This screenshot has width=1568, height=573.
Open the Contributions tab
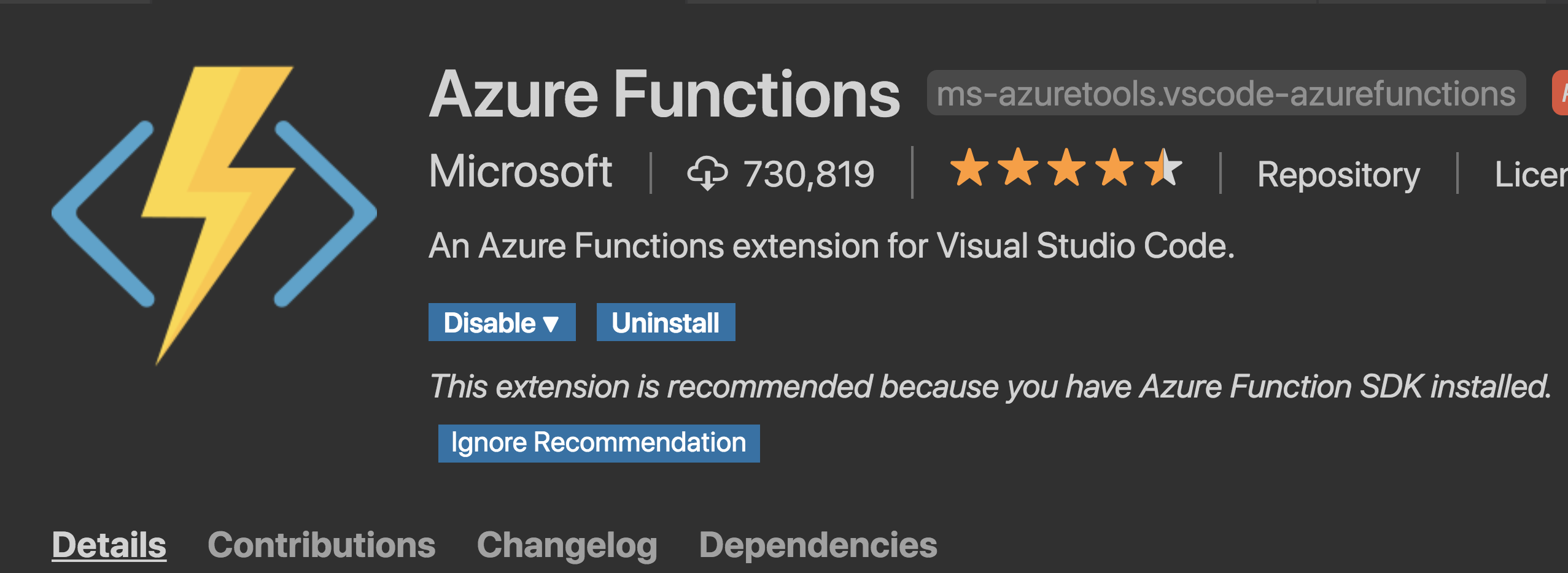tap(321, 545)
